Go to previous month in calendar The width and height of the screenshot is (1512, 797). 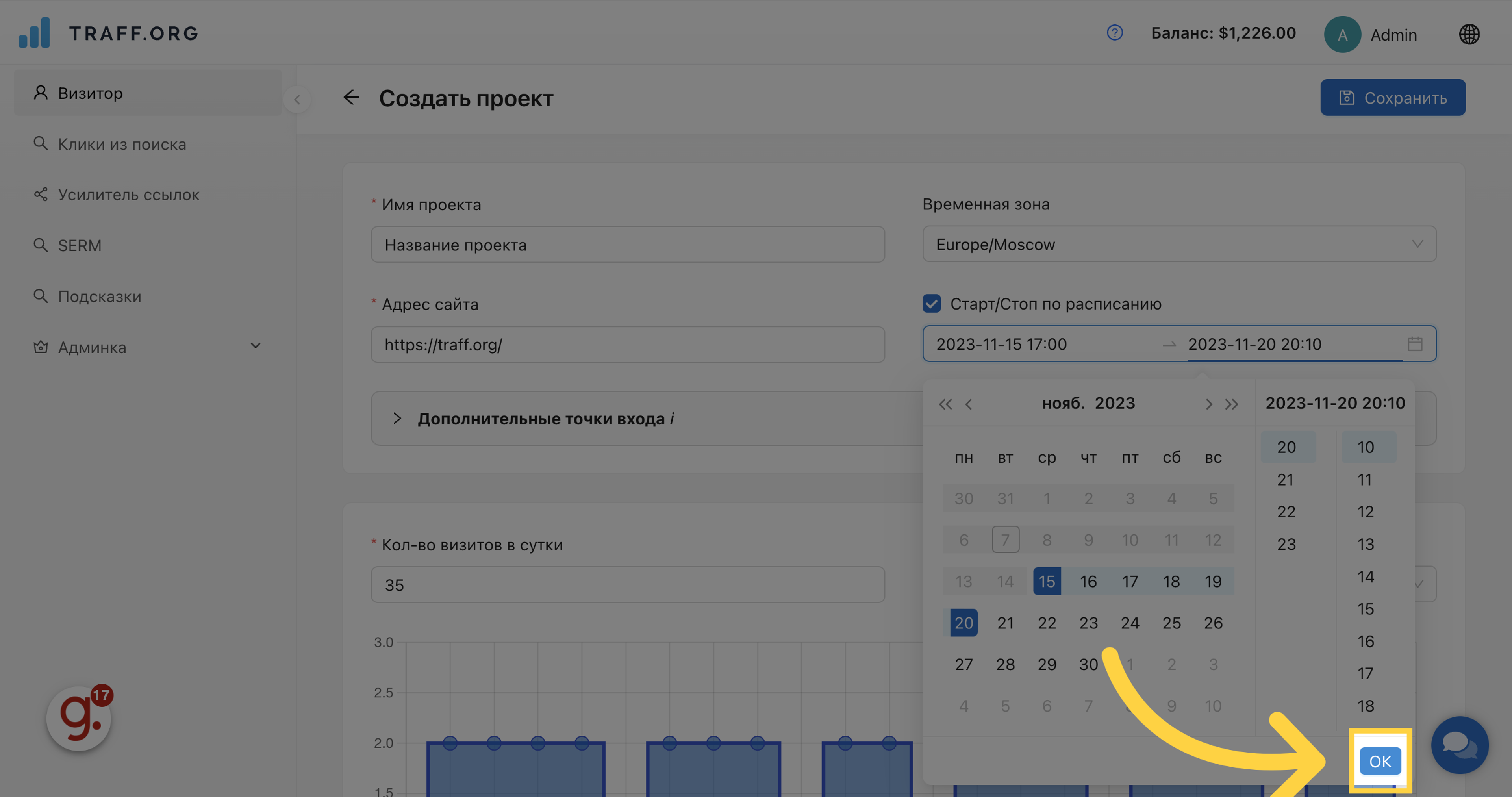click(969, 404)
